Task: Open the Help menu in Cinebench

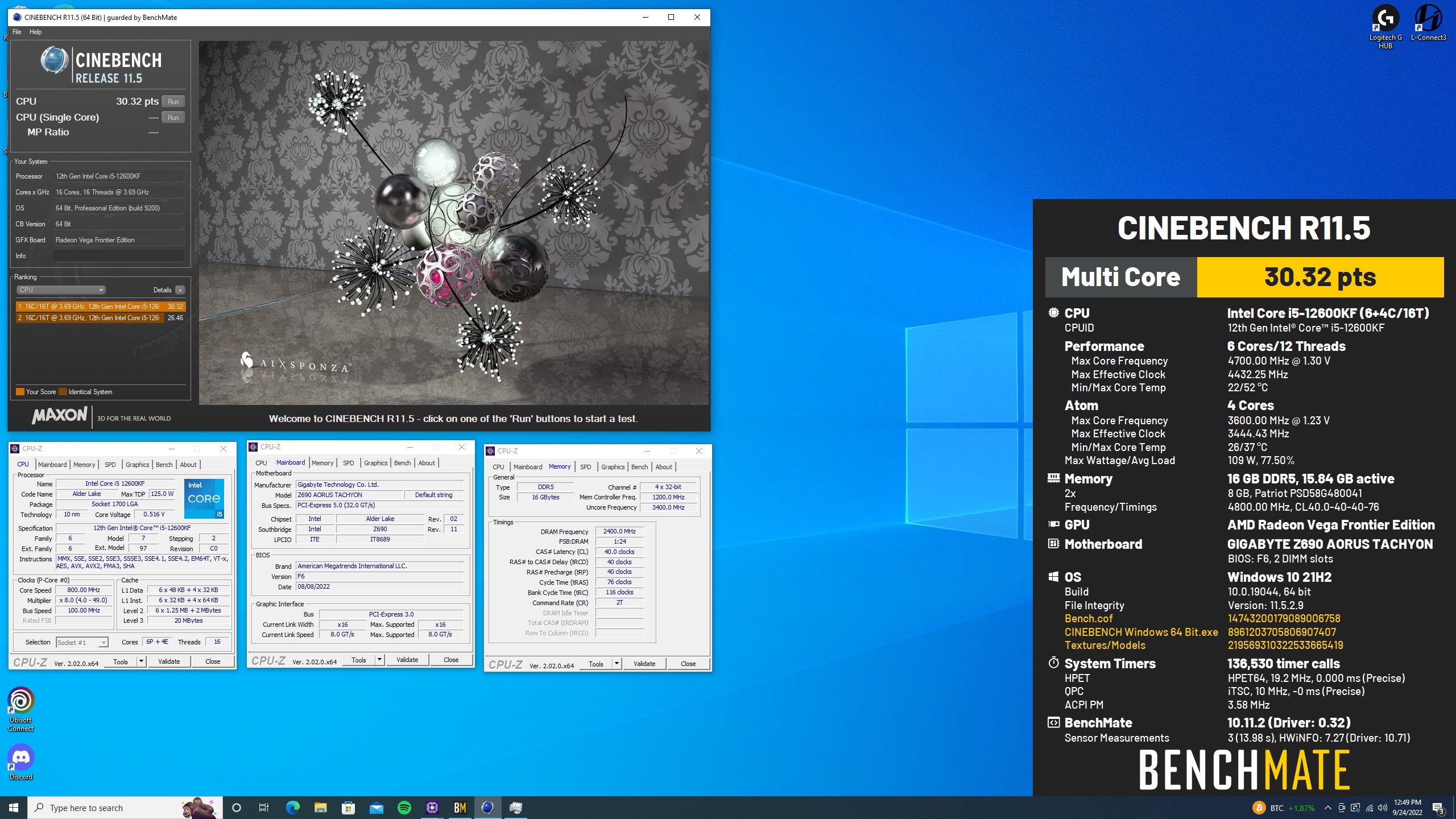Action: click(x=35, y=32)
